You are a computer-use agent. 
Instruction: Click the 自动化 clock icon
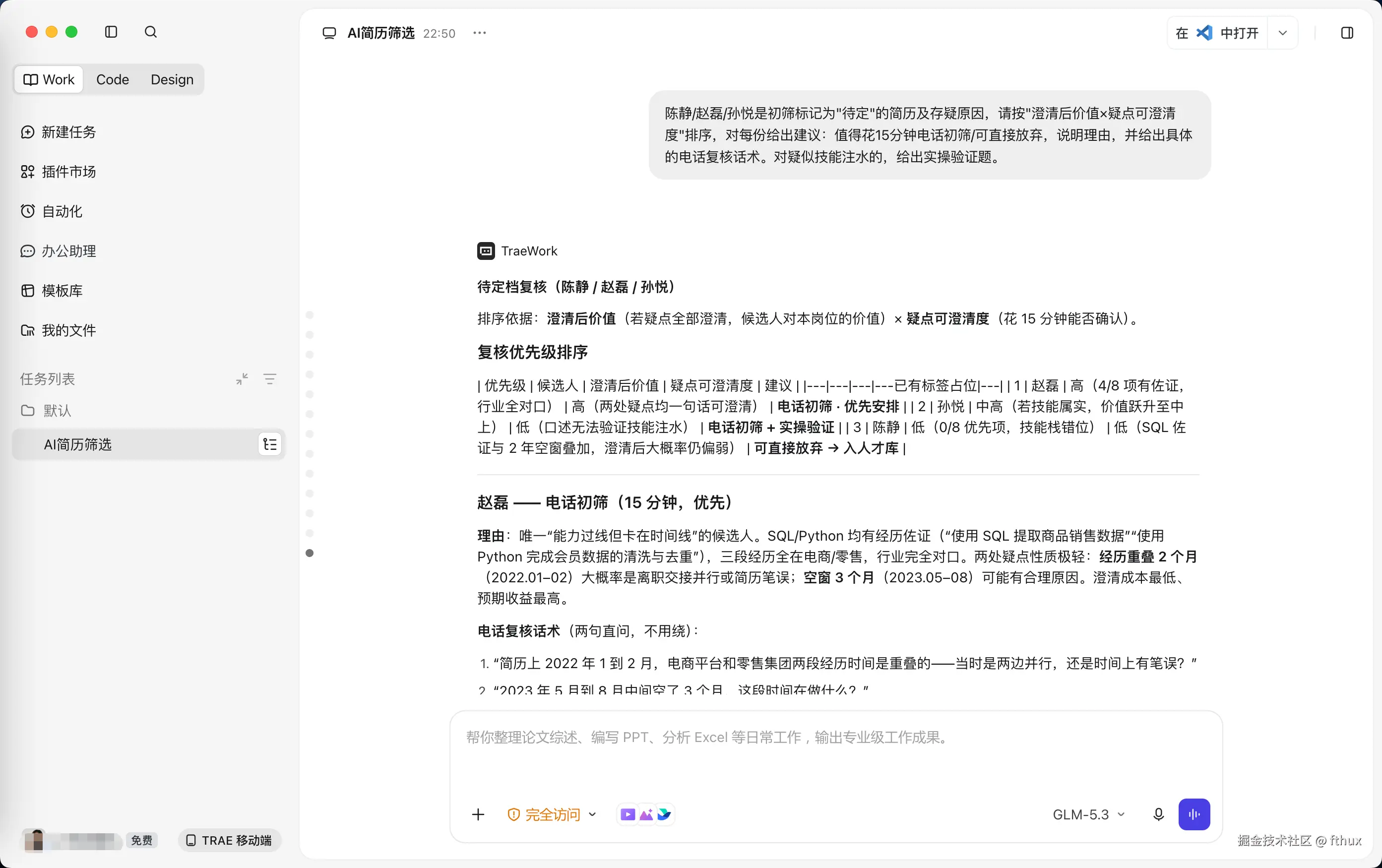point(28,211)
